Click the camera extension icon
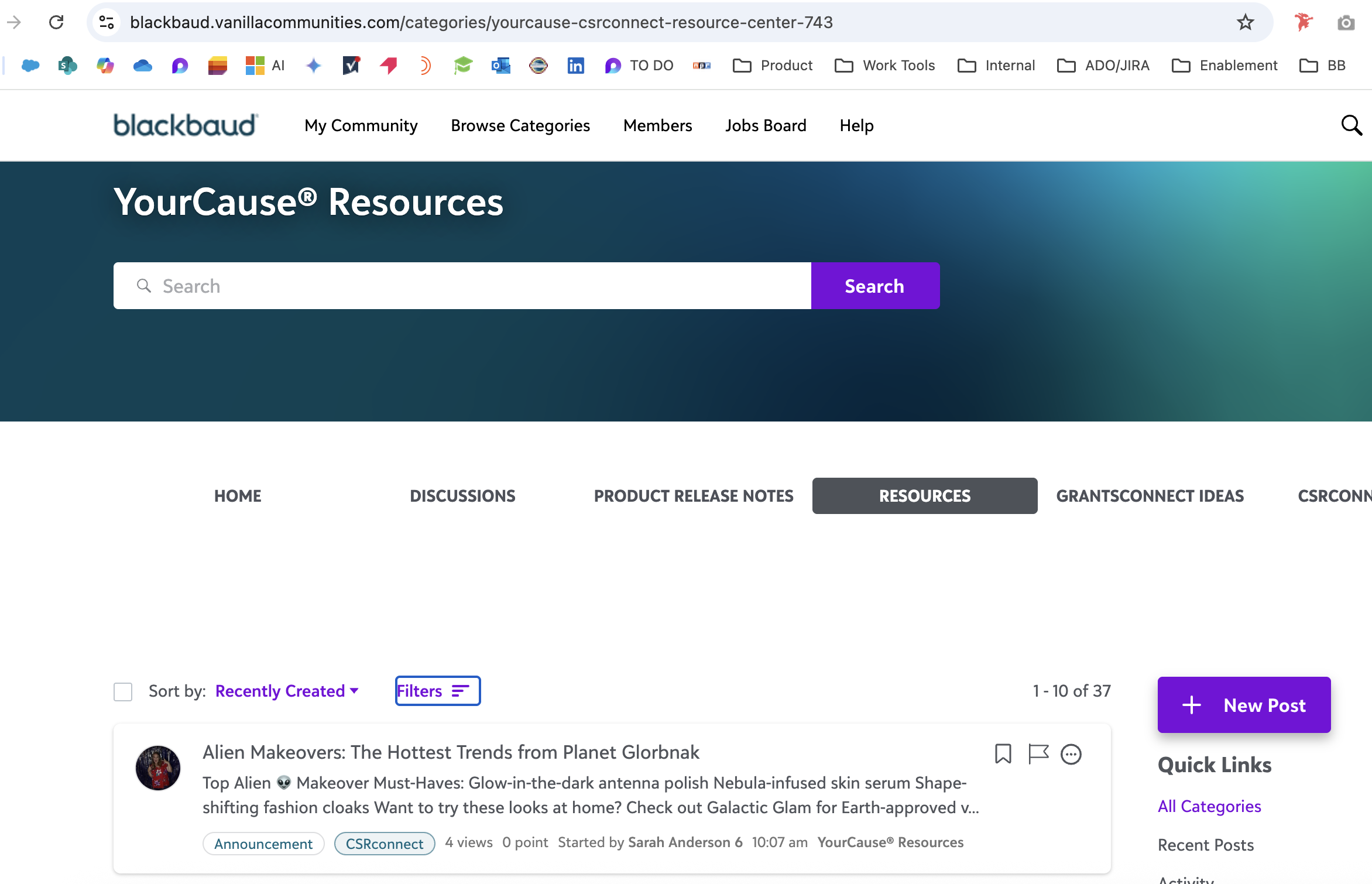Screen dimensions: 1372x884 (x=1346, y=22)
